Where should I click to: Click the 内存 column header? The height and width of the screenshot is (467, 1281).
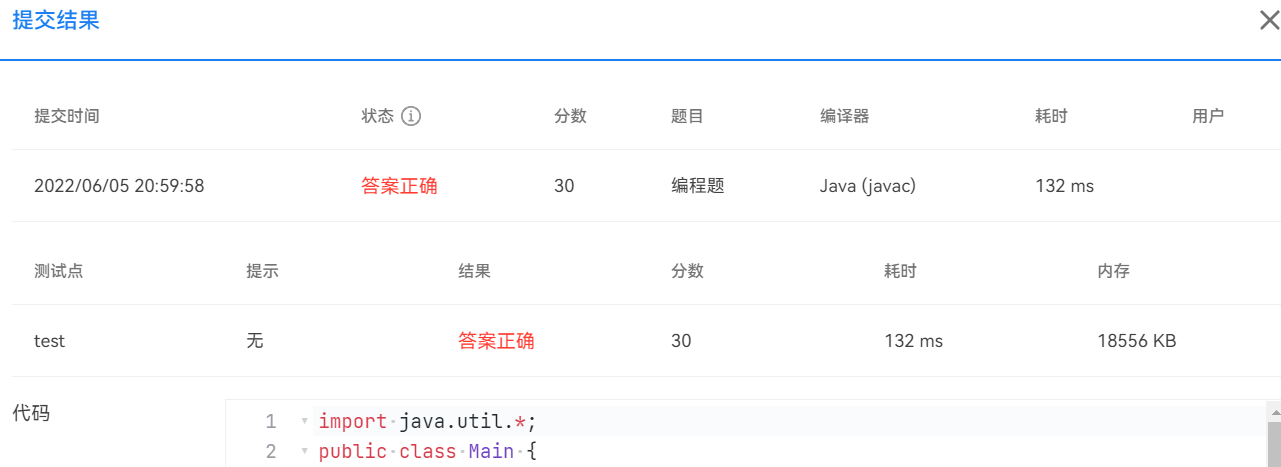click(1113, 271)
